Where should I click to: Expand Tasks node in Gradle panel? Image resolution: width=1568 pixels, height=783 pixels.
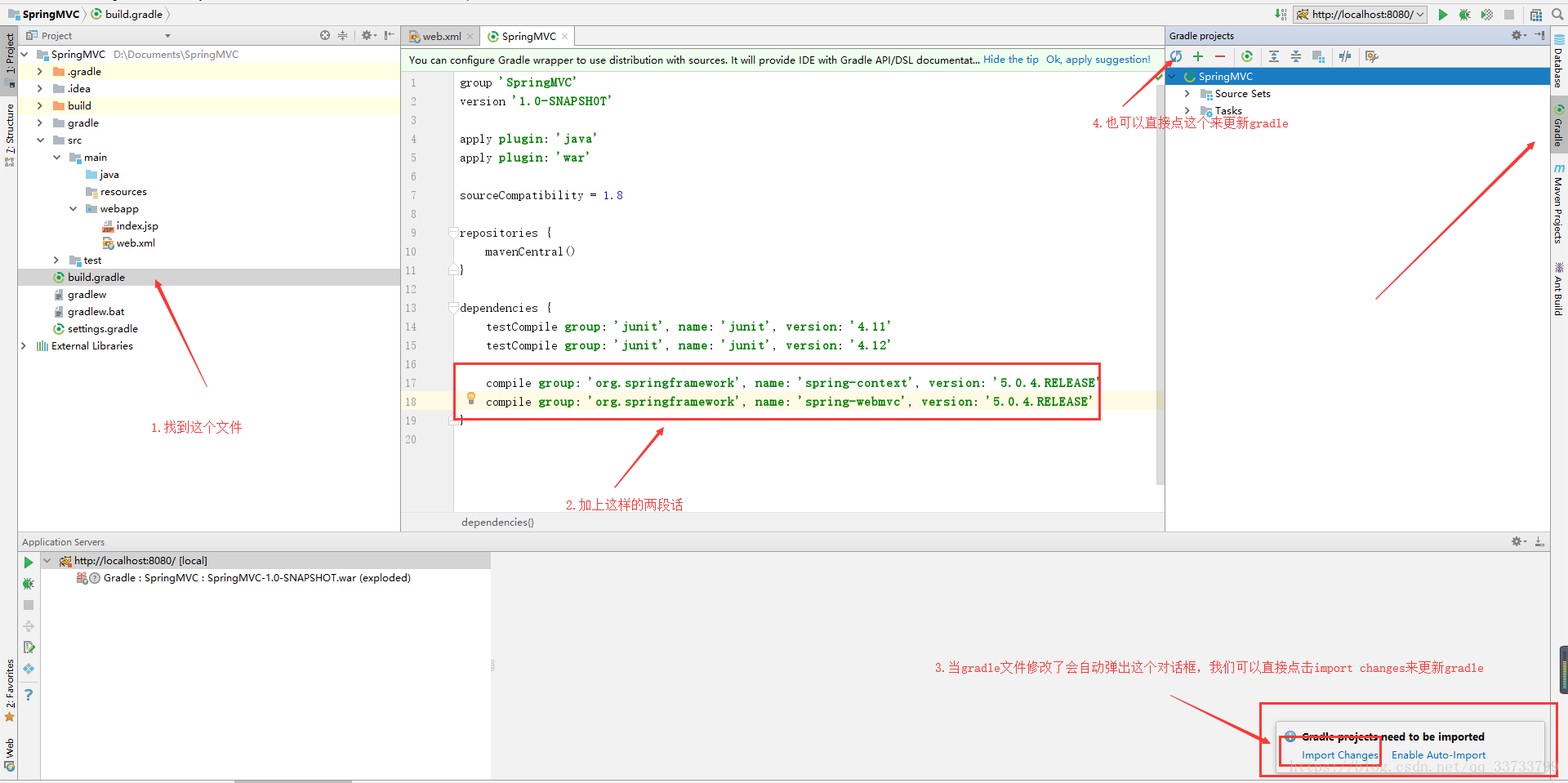(x=1187, y=111)
